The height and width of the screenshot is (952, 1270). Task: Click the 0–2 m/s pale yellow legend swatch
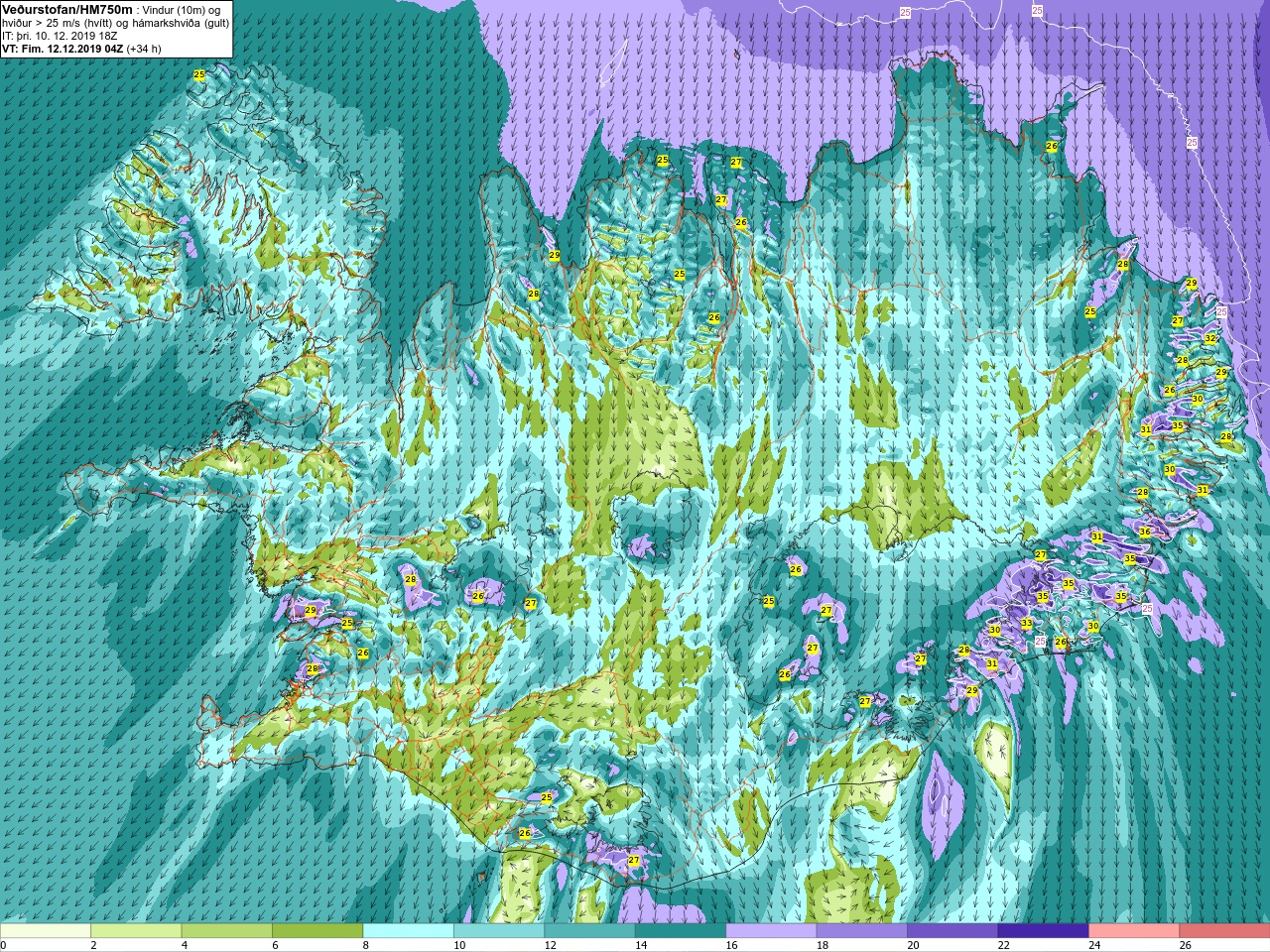(46, 931)
